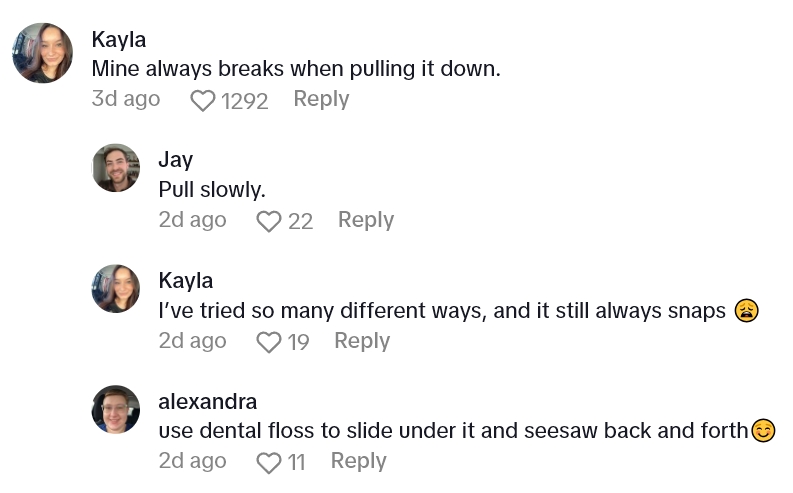Reply to Kayla's top comment
This screenshot has height=493, width=793.
[x=321, y=99]
